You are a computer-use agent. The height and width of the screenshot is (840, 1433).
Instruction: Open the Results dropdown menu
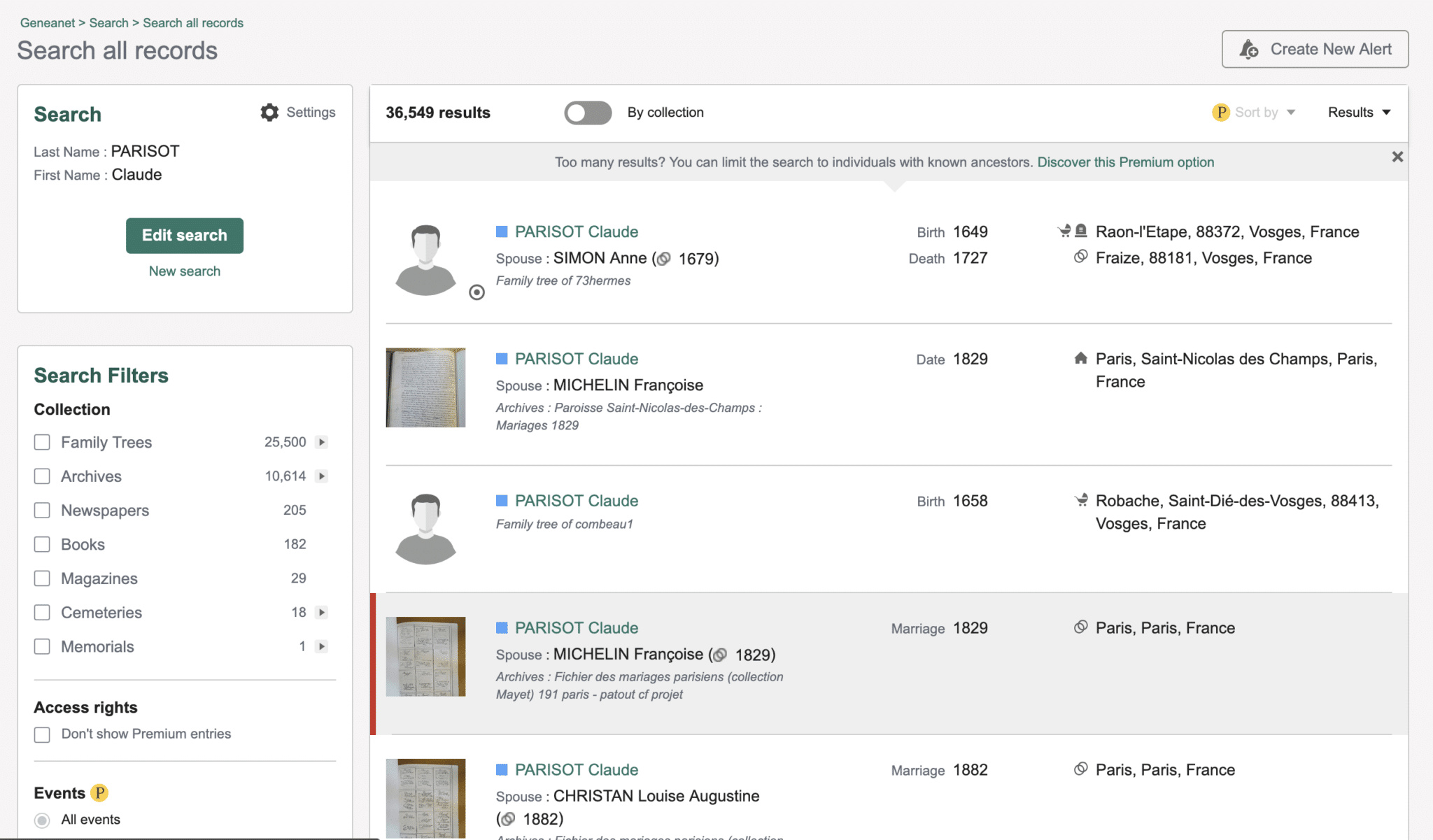point(1359,113)
